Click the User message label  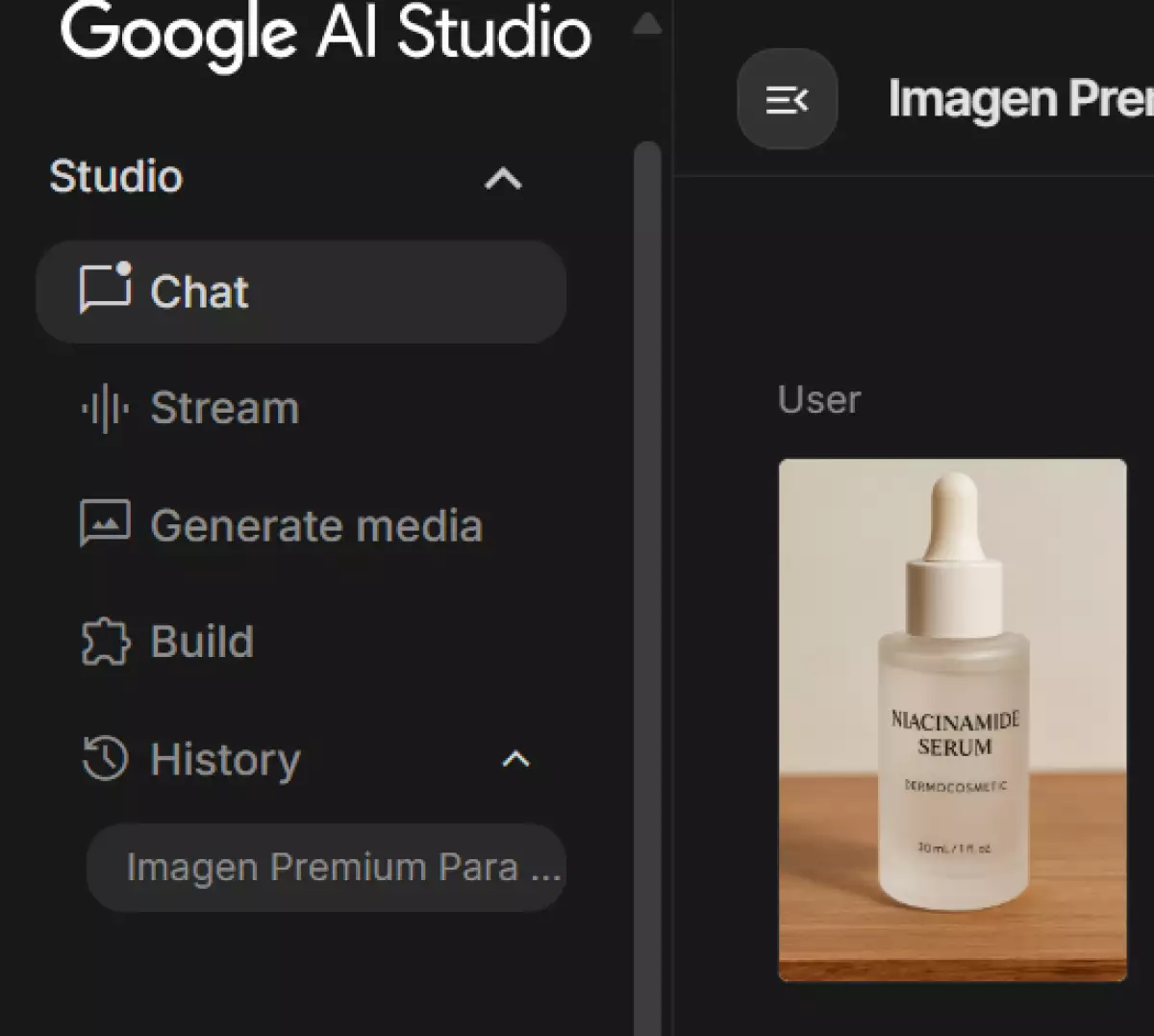coord(819,399)
